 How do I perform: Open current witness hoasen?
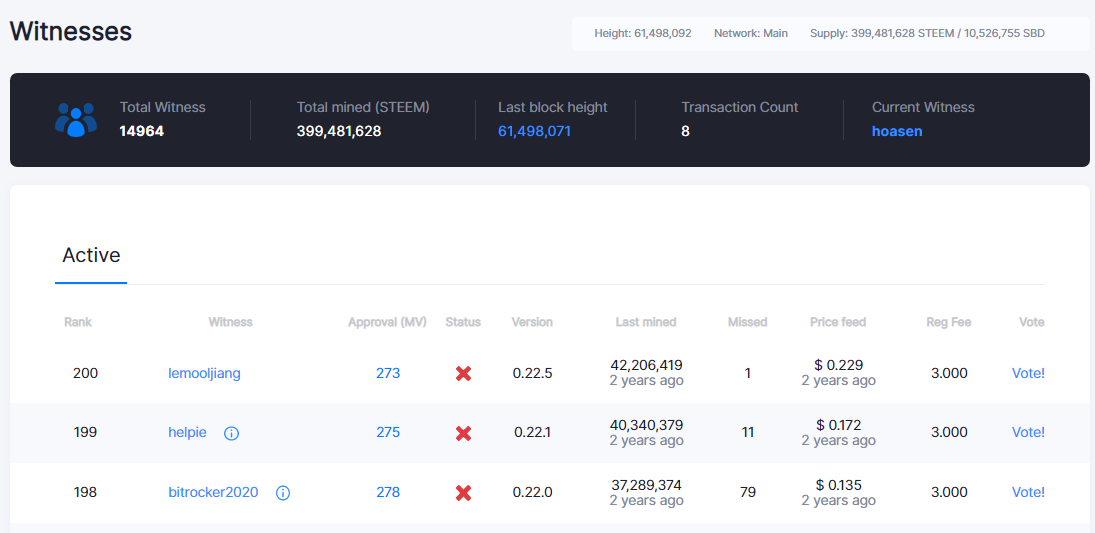click(x=897, y=131)
